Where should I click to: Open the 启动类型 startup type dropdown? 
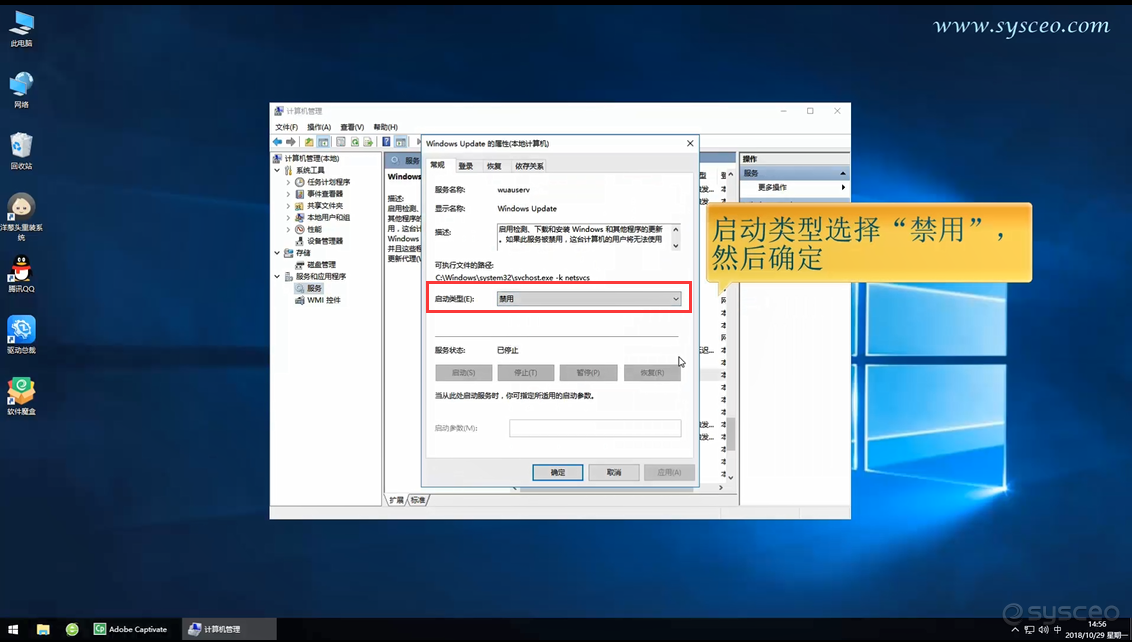[x=589, y=298]
